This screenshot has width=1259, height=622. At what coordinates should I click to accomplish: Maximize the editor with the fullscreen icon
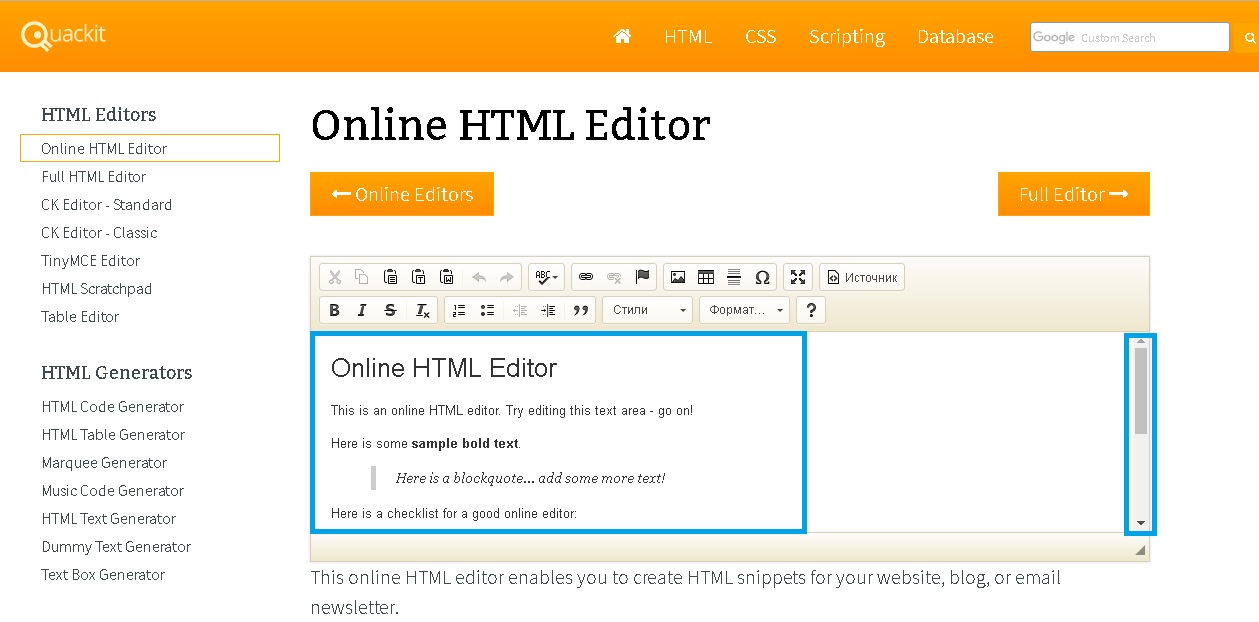(797, 277)
